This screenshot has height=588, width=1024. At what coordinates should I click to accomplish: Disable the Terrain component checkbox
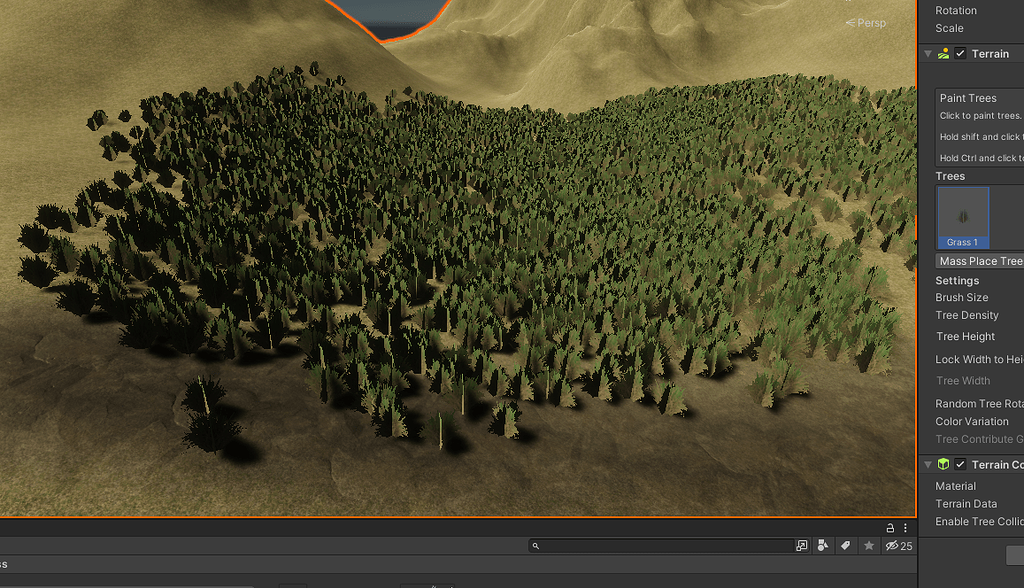click(x=960, y=53)
